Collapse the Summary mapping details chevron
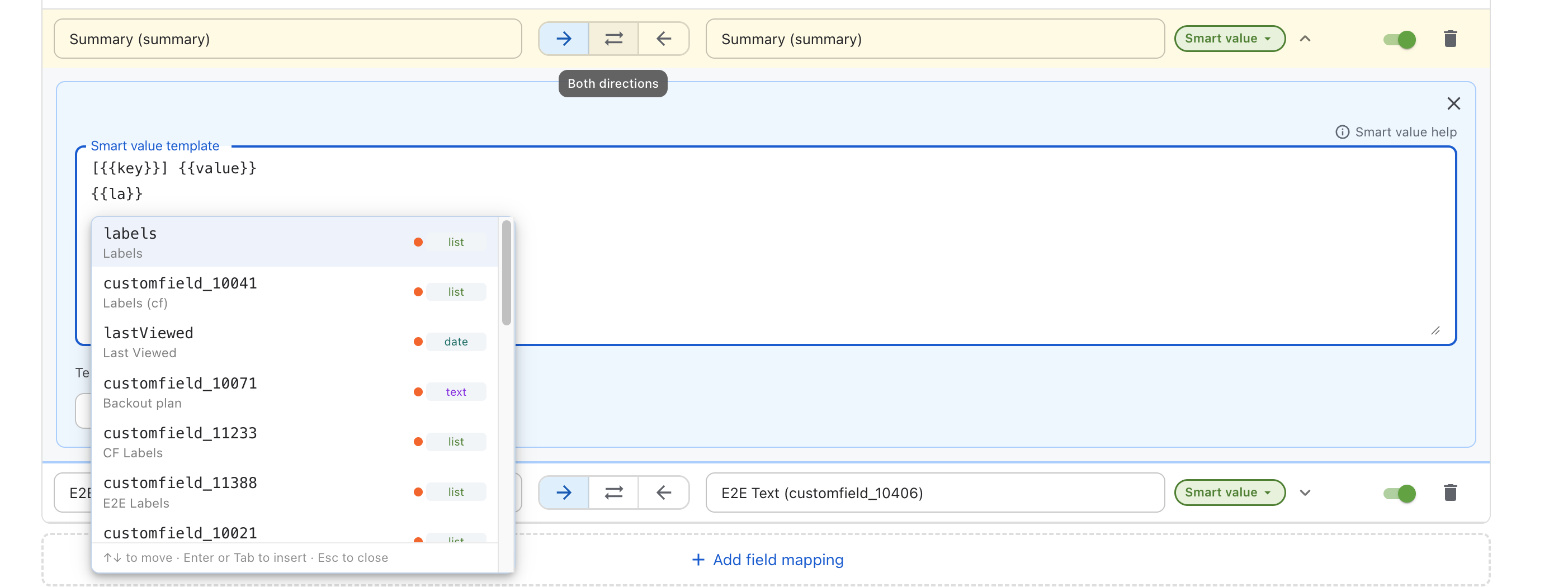Viewport: 1568px width, 587px height. [x=1305, y=39]
